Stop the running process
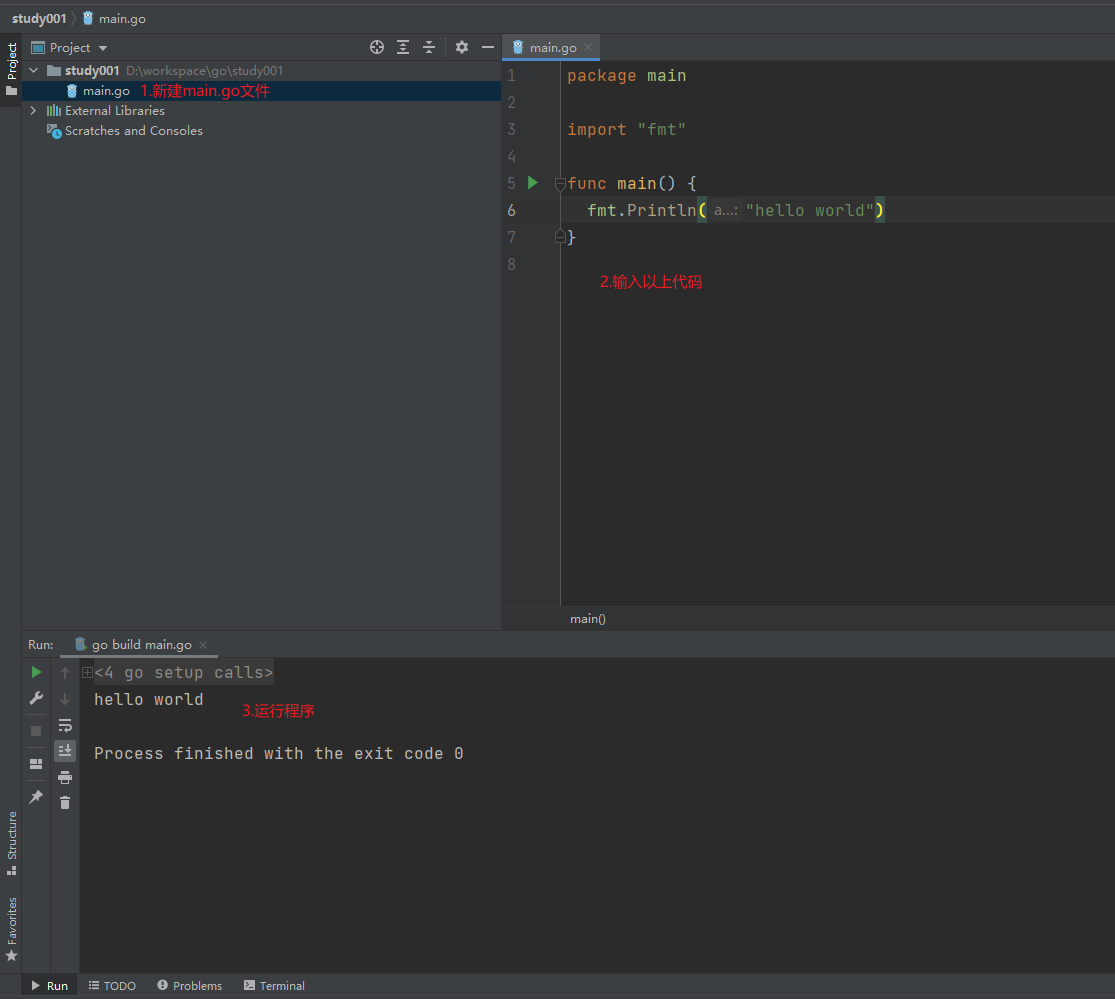Screen dimensions: 1115x999 point(36,731)
